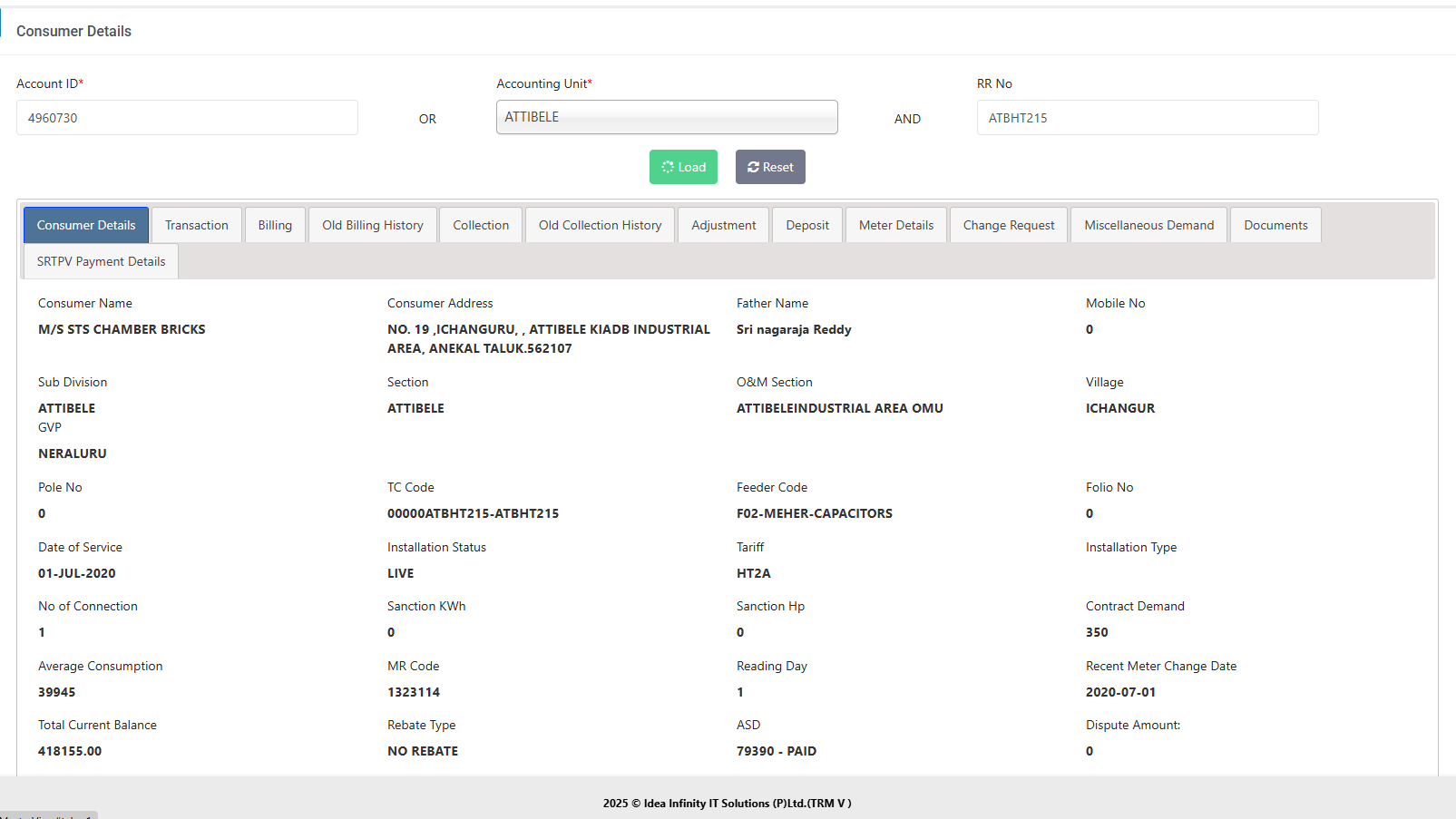Open SRTPV Payment Details tab
The height and width of the screenshot is (819, 1456).
click(101, 261)
